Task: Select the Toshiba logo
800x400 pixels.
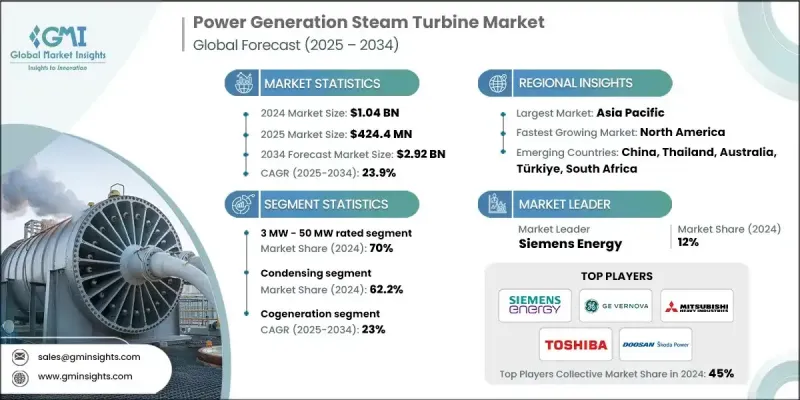Action: pyautogui.click(x=575, y=343)
